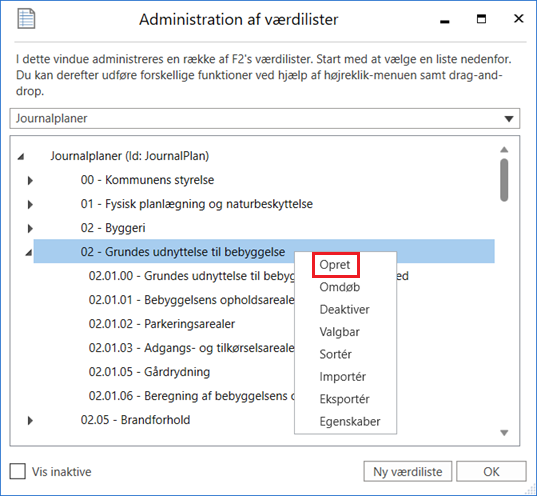
Task: Pick Importér in the context menu
Action: coord(342,376)
